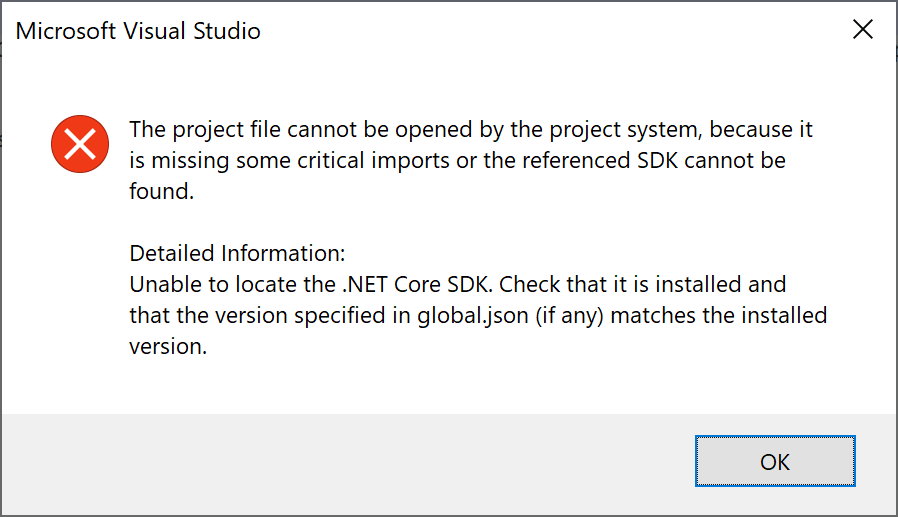Close the Microsoft Visual Studio dialog
The image size is (898, 517).
862,29
